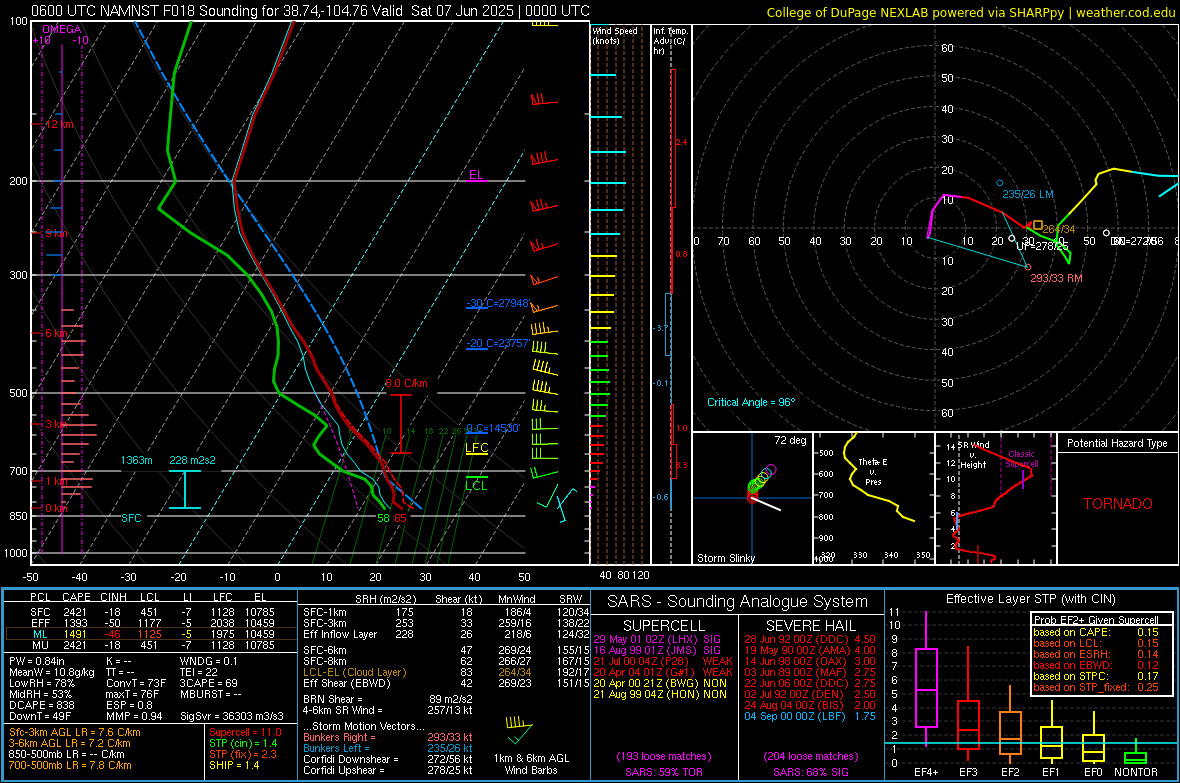Click the 'Corfidi Downshear' vector line
Viewport: 1180px width, 783px height.
coord(388,759)
